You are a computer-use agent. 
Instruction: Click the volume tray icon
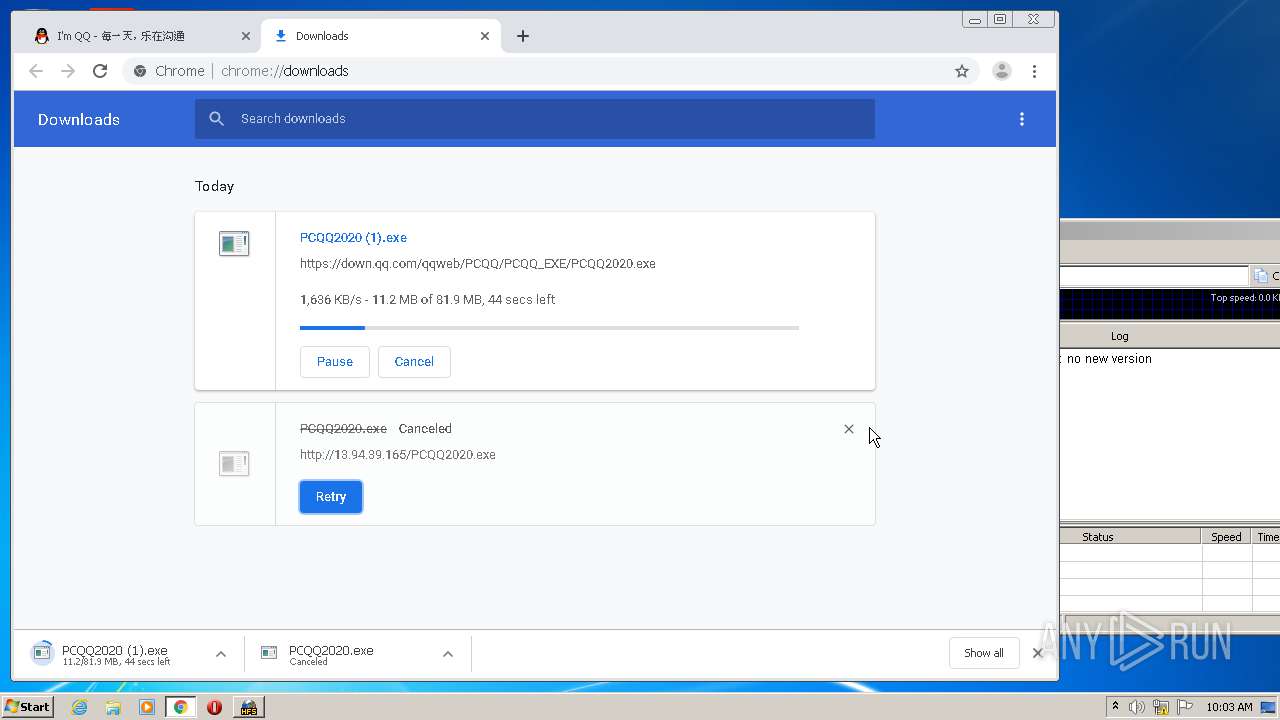pyautogui.click(x=1137, y=707)
